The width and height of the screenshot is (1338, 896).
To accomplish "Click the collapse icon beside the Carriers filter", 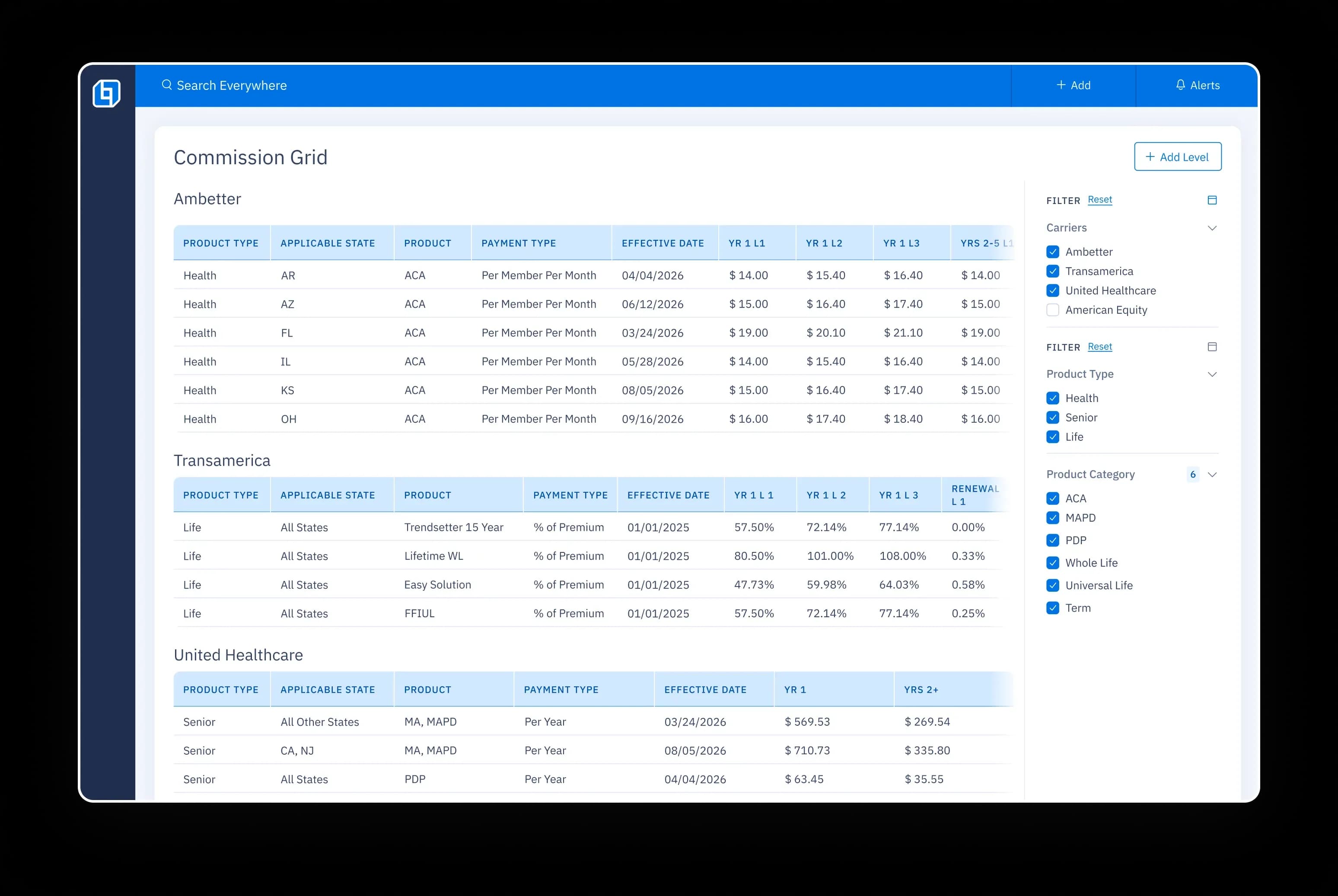I will (x=1212, y=200).
